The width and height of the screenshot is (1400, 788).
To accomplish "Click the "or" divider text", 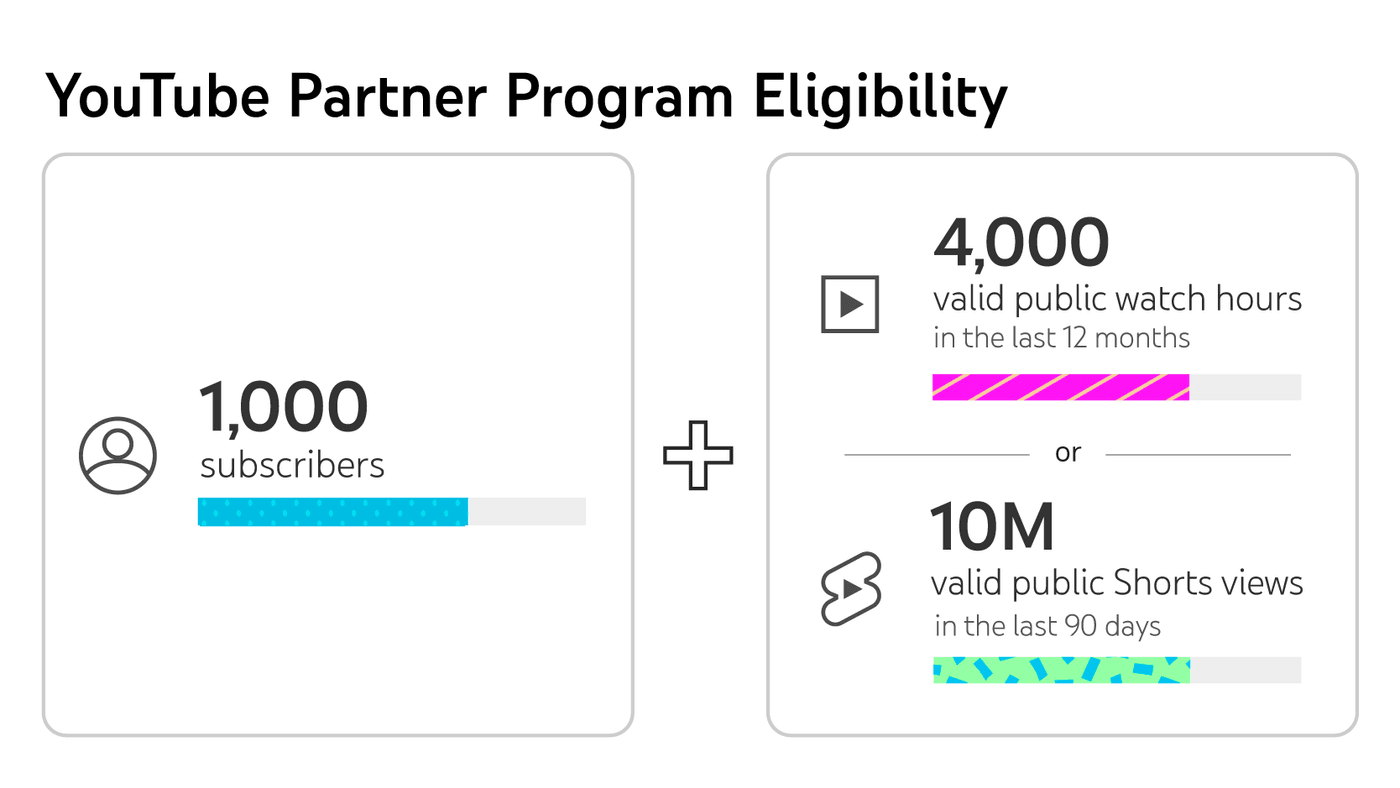I will (x=1068, y=454).
